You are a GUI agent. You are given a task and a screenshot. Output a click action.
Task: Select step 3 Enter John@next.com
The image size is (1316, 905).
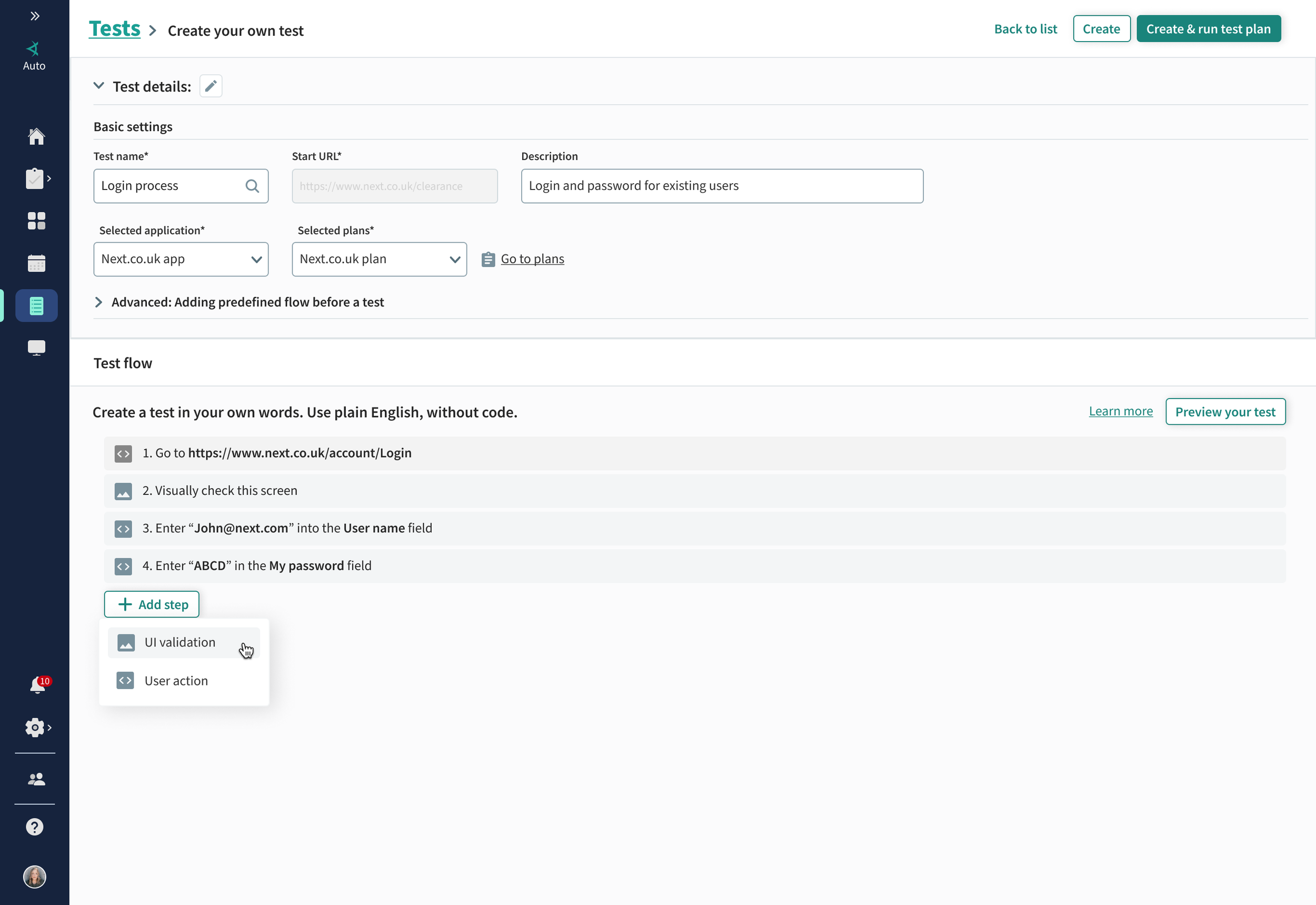tap(694, 529)
